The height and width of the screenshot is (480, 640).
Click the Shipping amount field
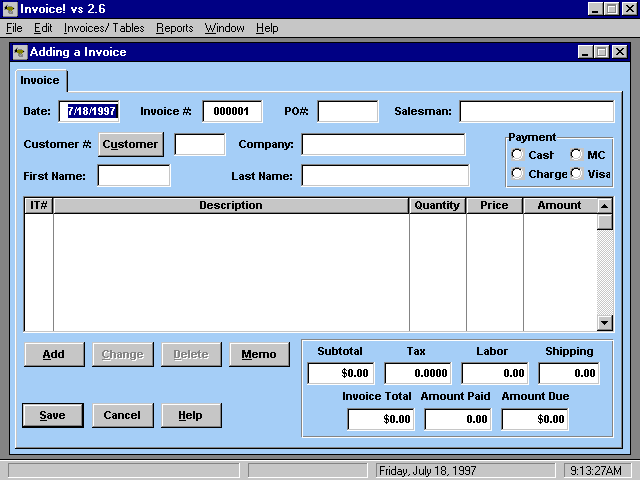click(x=569, y=373)
